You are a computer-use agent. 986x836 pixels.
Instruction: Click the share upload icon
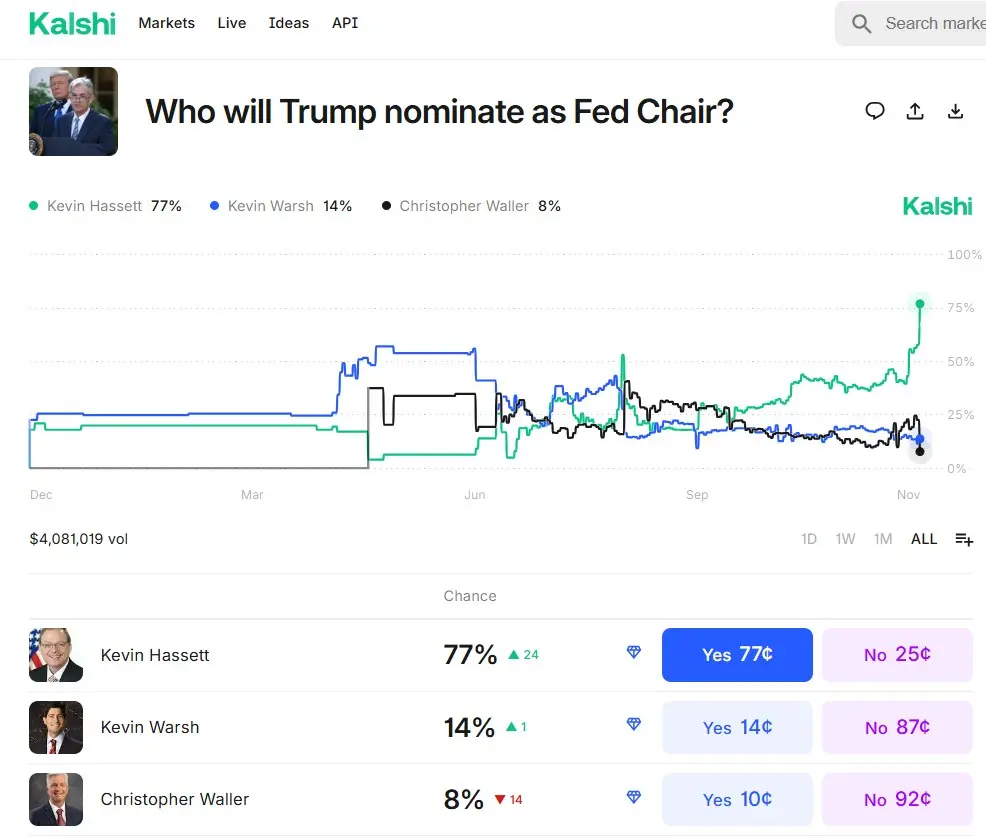(915, 111)
